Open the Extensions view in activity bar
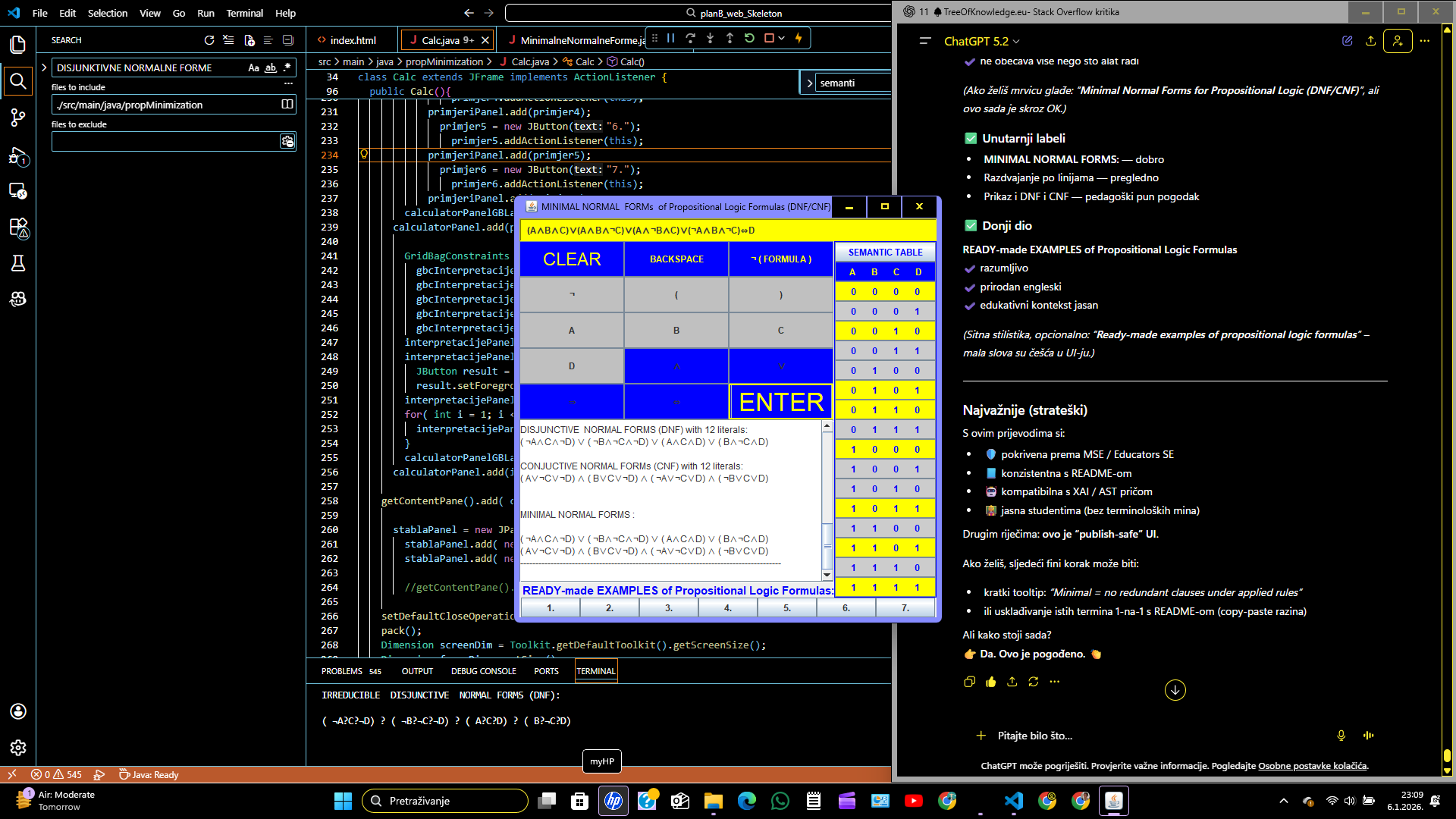This screenshot has height=819, width=1456. pos(18,227)
